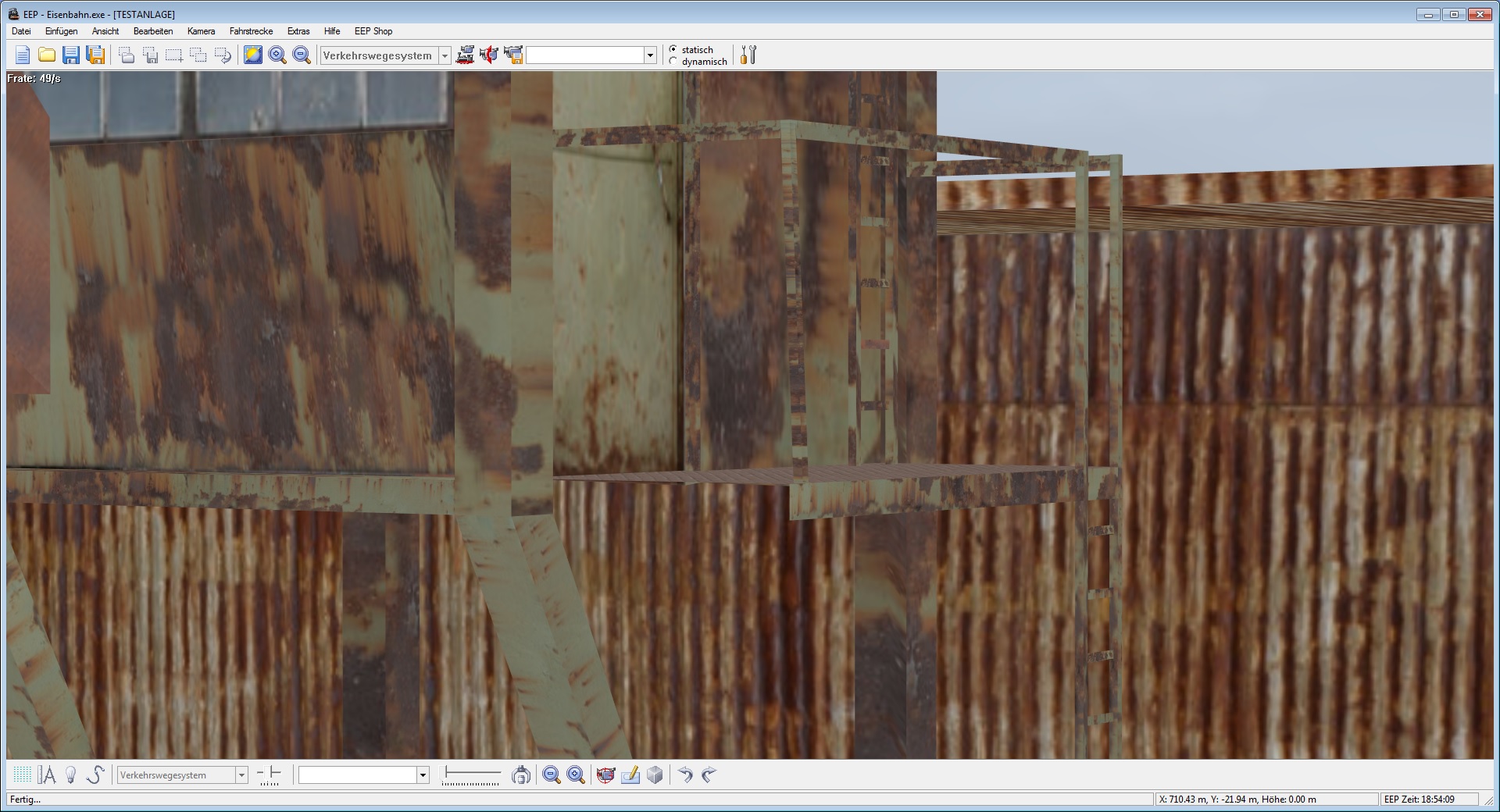Open the Fahrstrecke menu

251,31
